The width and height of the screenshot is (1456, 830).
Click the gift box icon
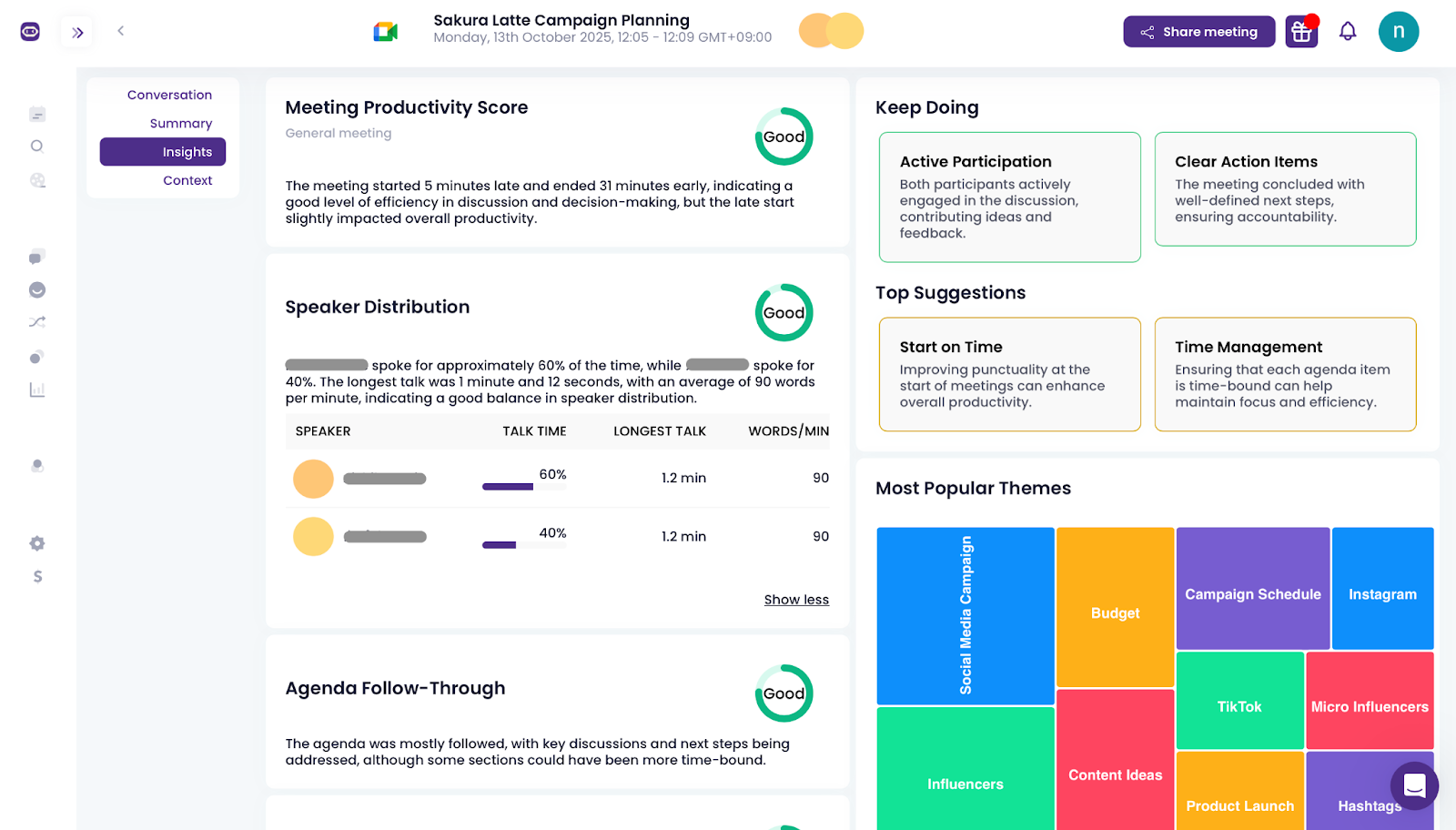pyautogui.click(x=1301, y=32)
